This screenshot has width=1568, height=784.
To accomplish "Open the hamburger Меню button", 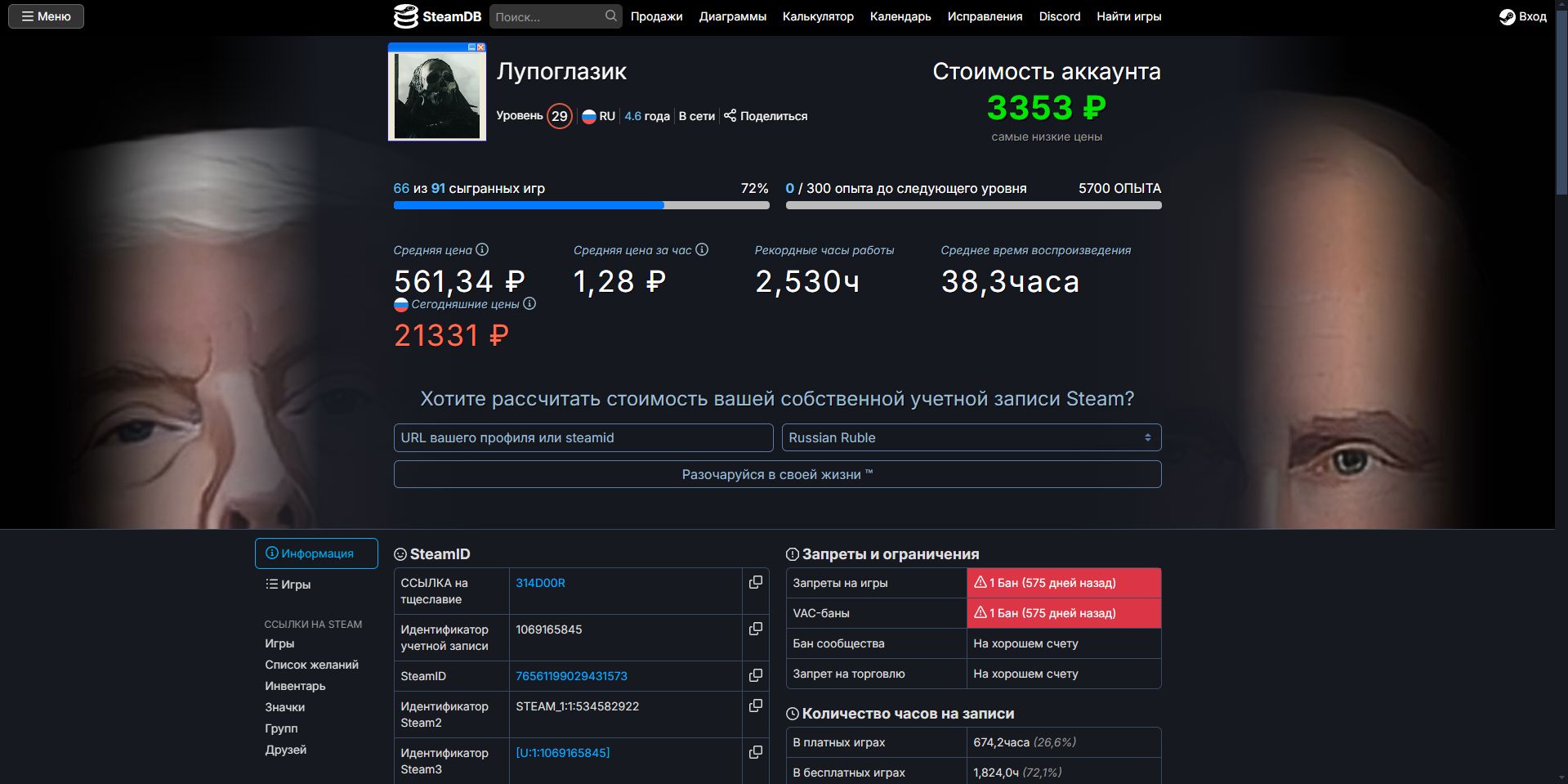I will [x=46, y=16].
